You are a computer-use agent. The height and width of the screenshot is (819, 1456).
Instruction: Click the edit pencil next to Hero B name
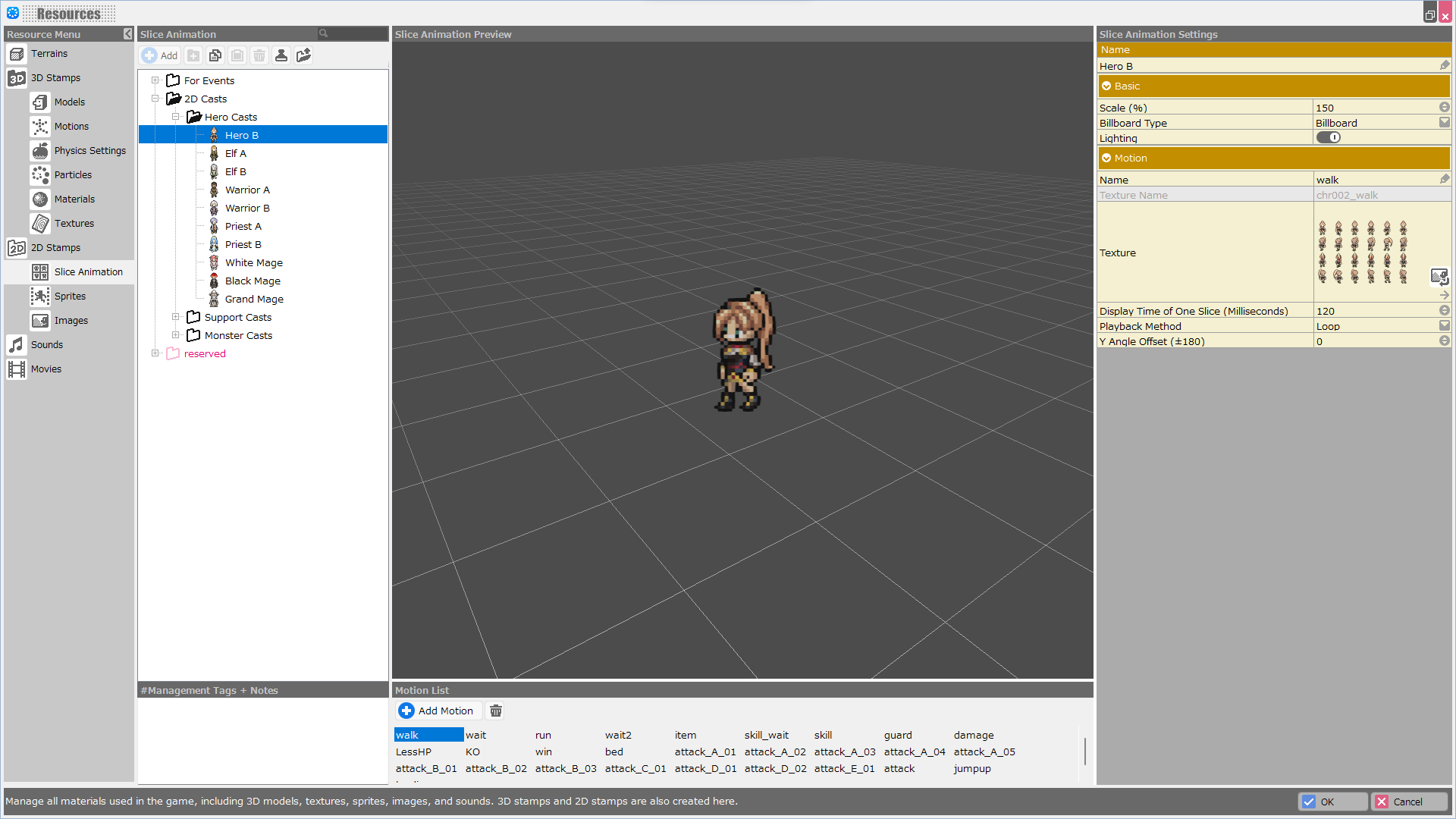pyautogui.click(x=1444, y=66)
